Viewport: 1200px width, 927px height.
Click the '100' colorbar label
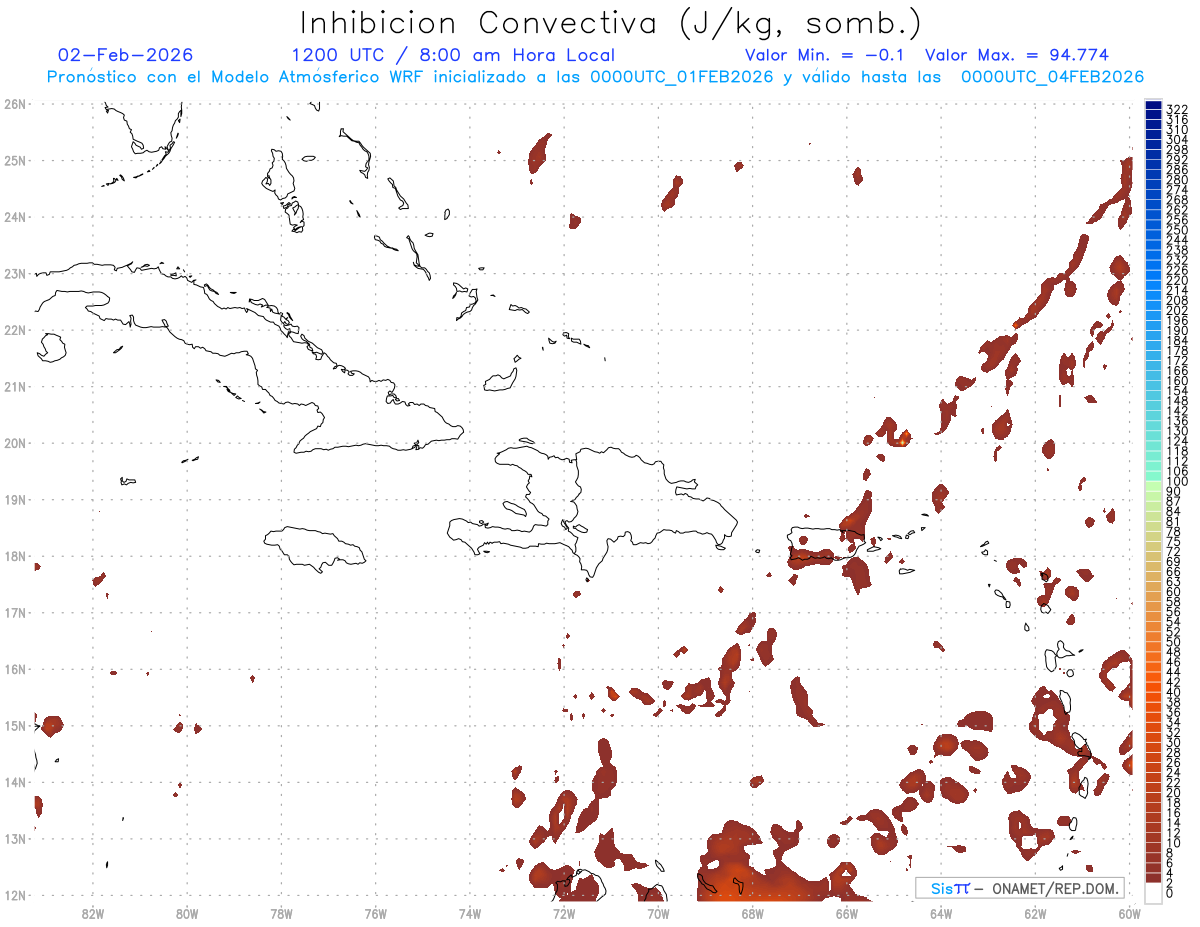pyautogui.click(x=1176, y=482)
